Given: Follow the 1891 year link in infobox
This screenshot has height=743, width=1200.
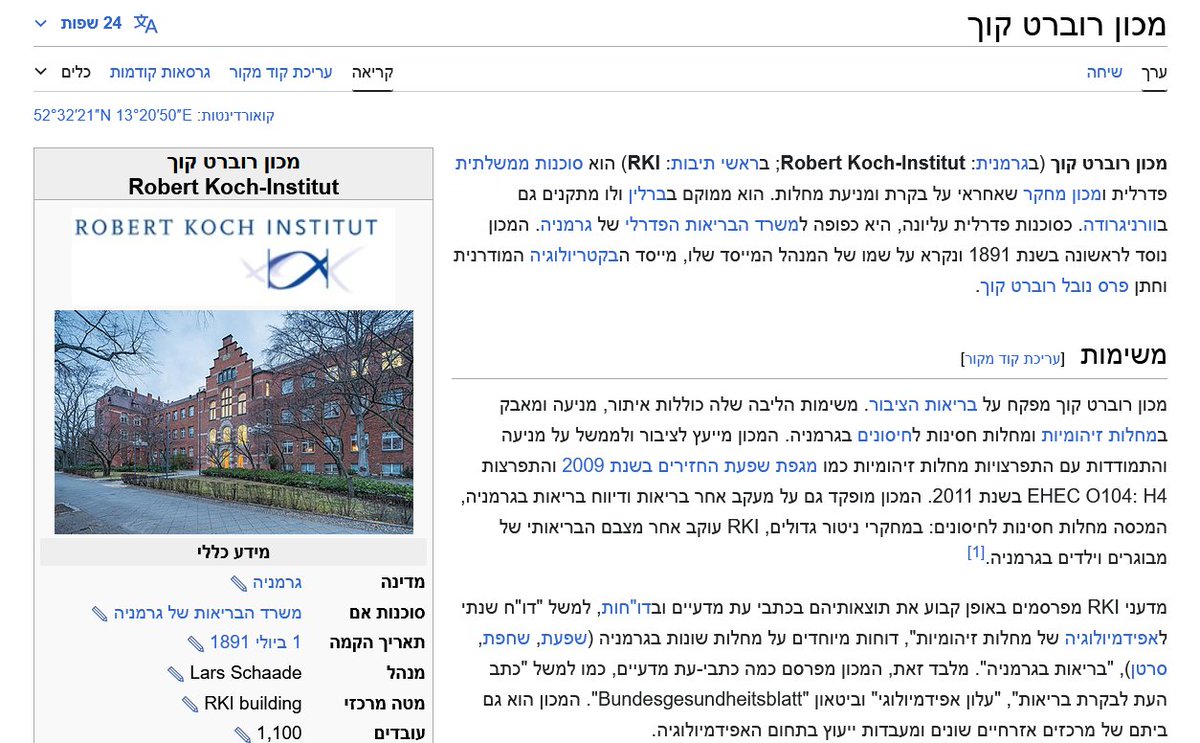Looking at the screenshot, I should pos(231,642).
